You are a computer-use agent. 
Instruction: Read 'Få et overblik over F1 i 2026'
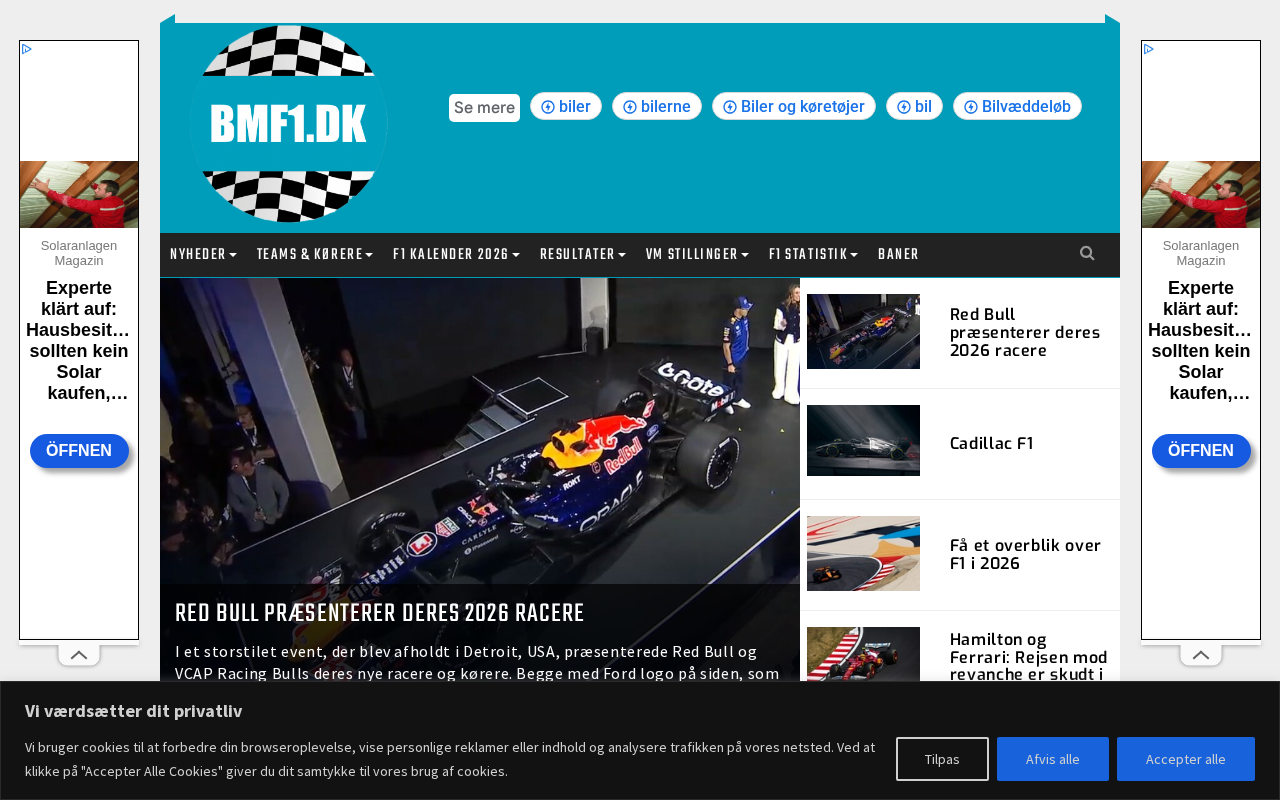click(1025, 554)
